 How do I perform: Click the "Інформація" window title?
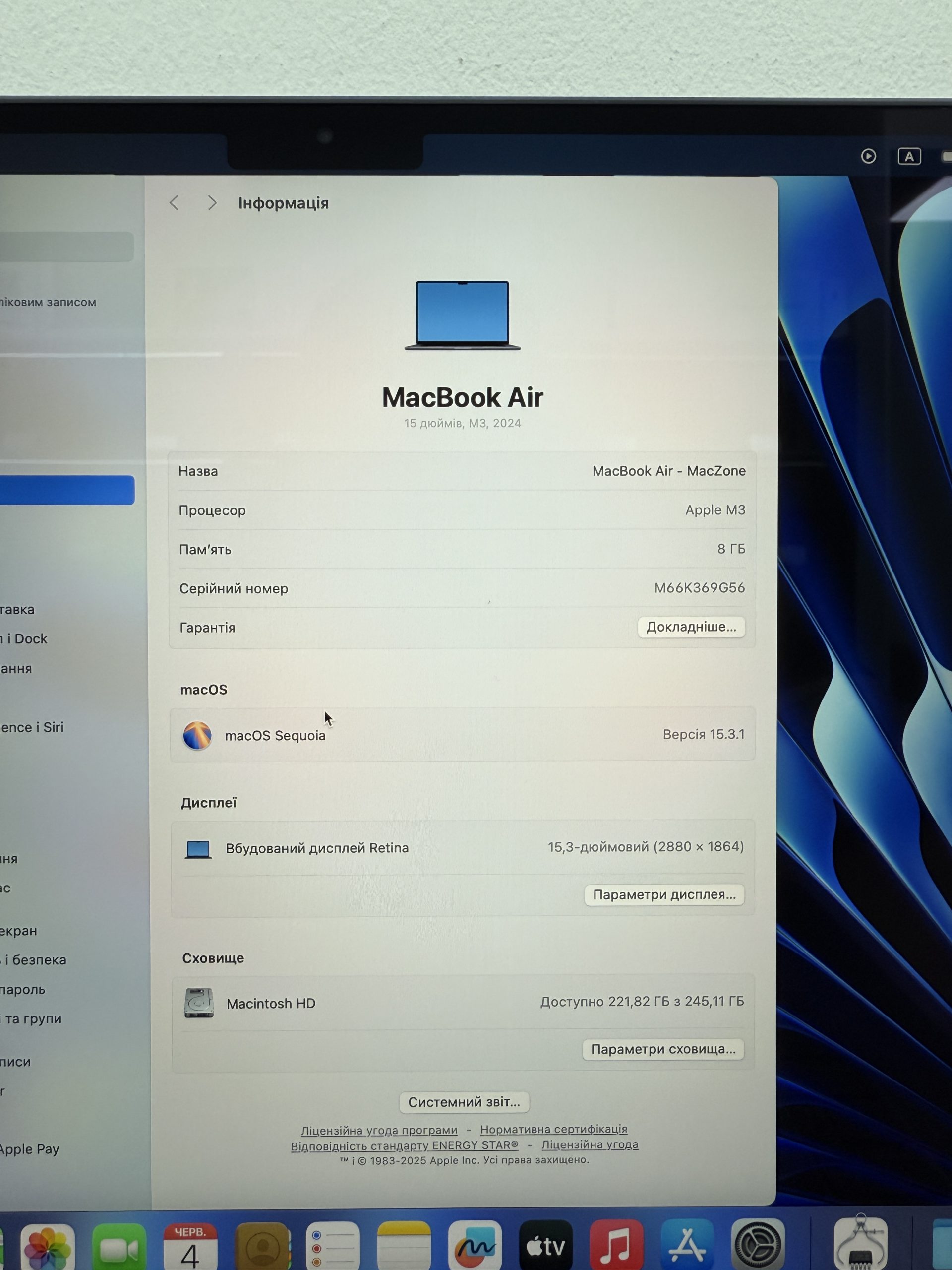[284, 203]
